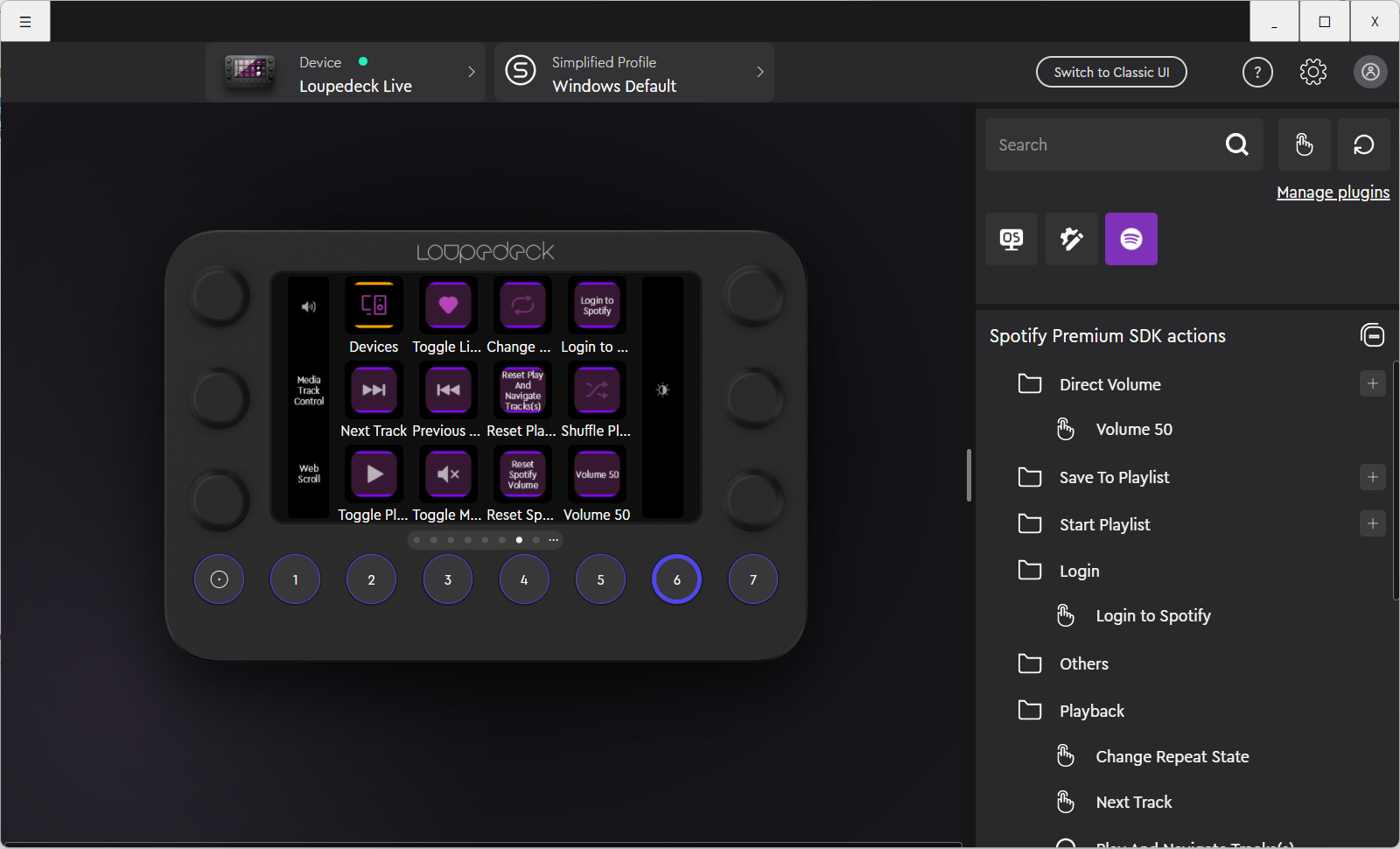Image resolution: width=1400 pixels, height=849 pixels.
Task: Select the home round button
Action: click(219, 579)
